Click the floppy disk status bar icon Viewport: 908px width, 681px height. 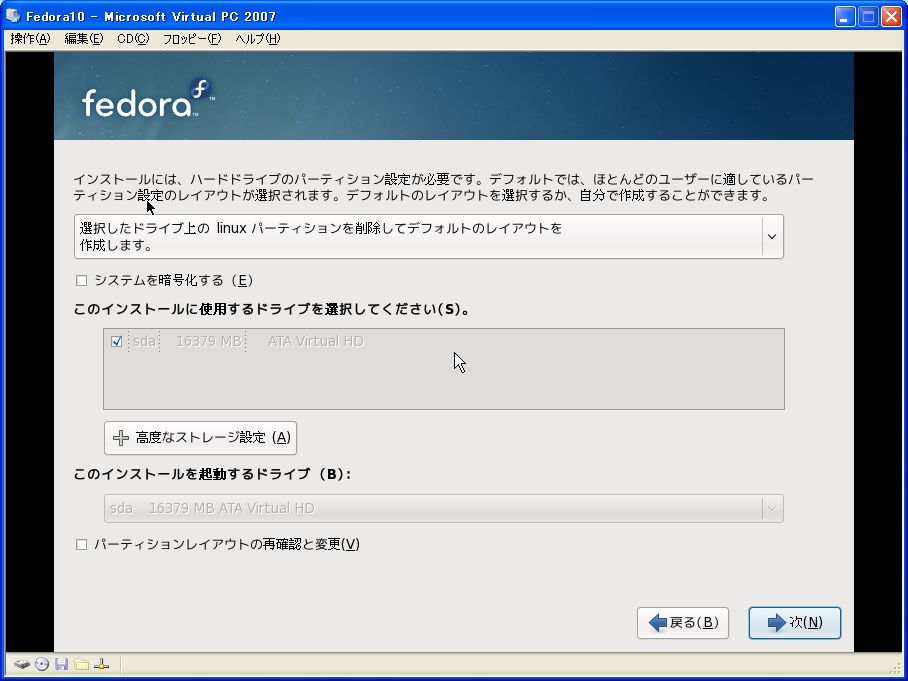(61, 664)
